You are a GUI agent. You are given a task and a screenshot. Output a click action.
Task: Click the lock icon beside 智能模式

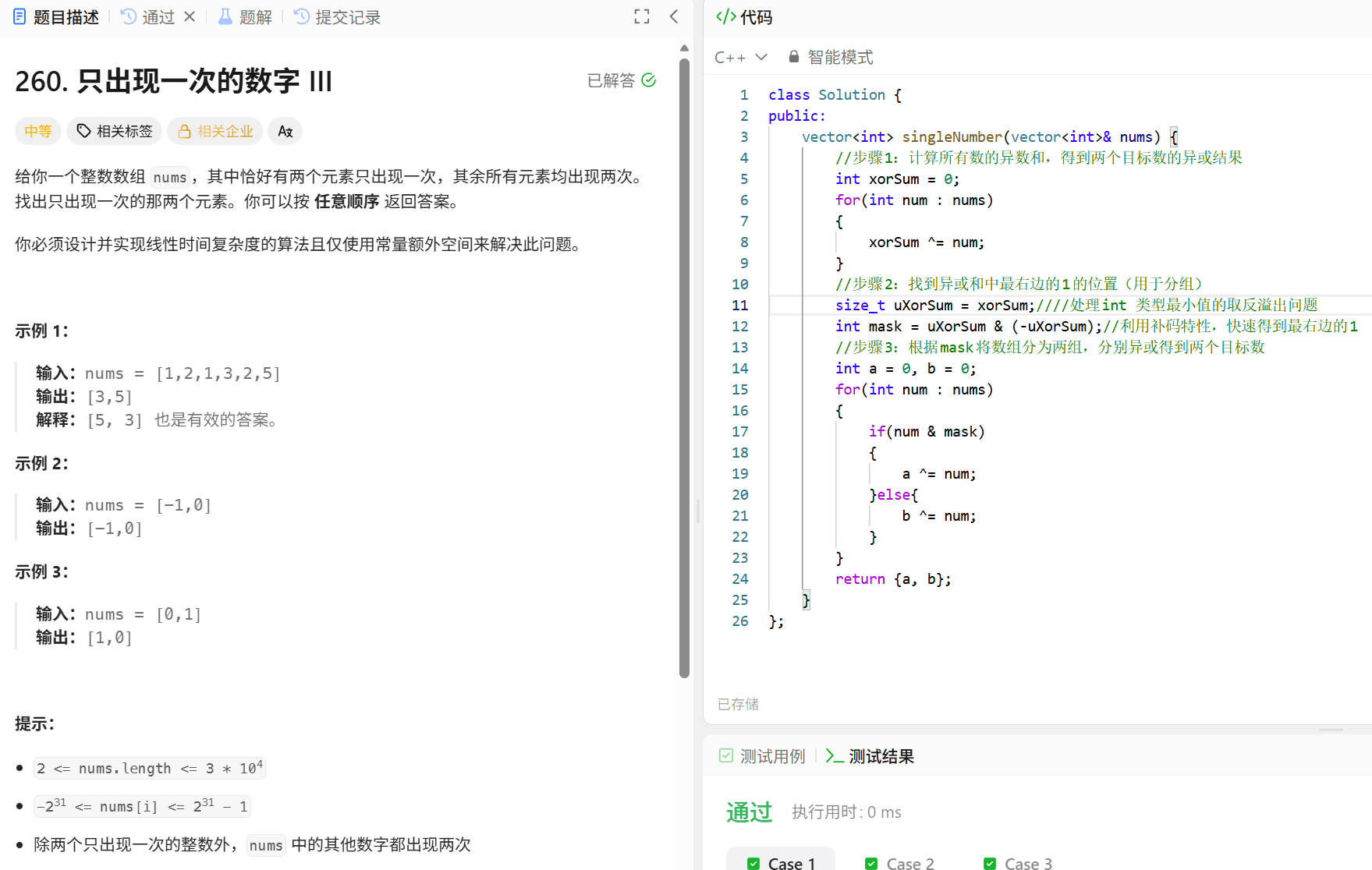(x=793, y=56)
